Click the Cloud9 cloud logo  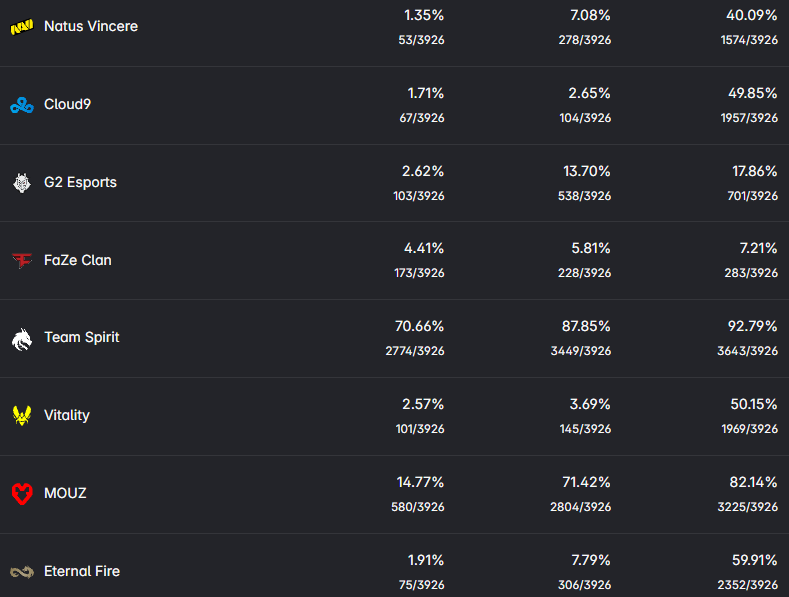point(21,105)
